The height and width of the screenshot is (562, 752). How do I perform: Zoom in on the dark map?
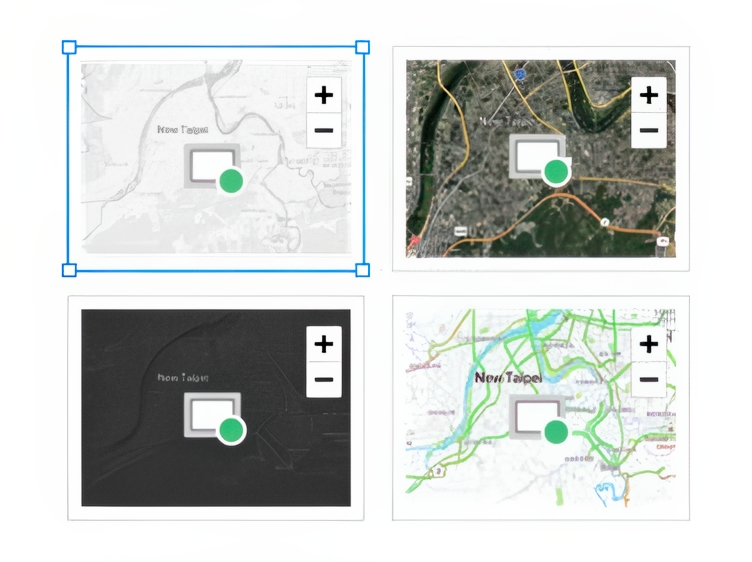pos(323,344)
